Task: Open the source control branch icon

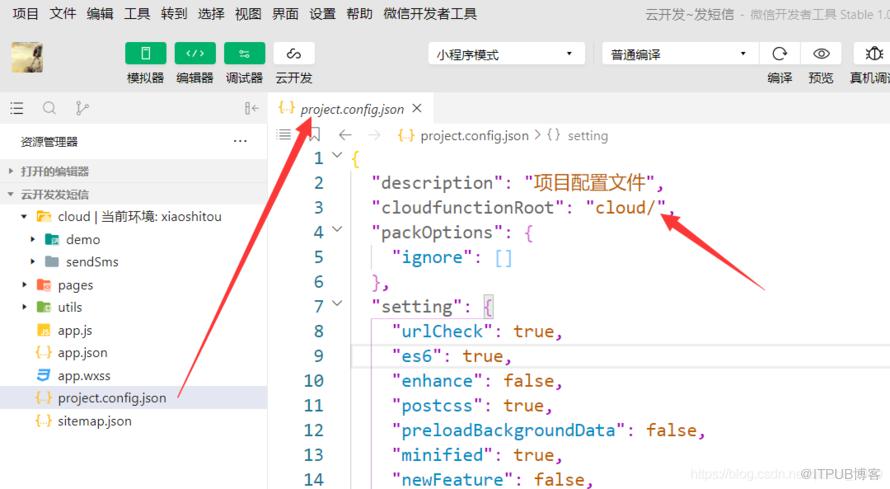Action: pyautogui.click(x=82, y=108)
